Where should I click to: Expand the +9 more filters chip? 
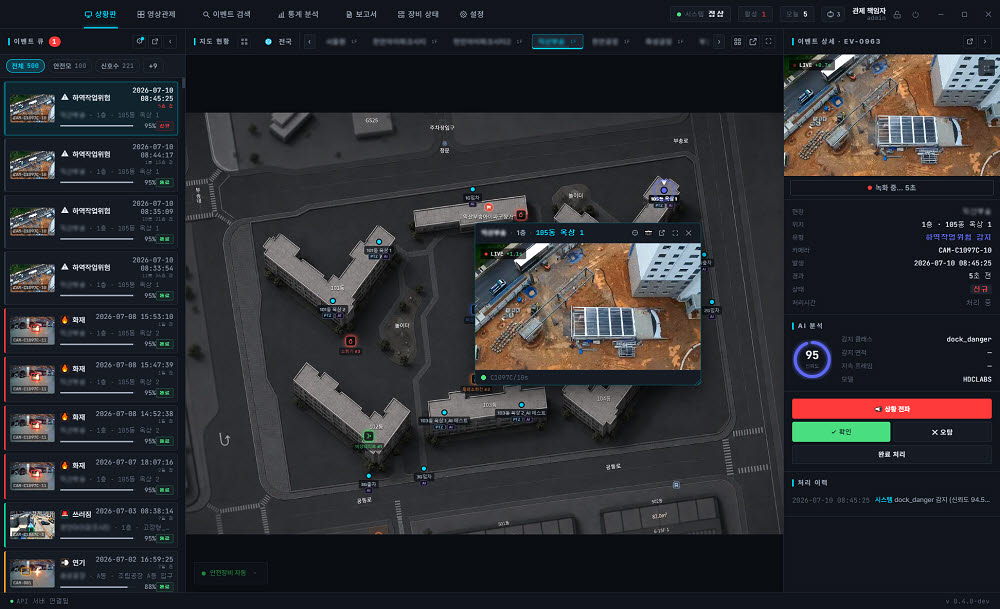(x=153, y=66)
